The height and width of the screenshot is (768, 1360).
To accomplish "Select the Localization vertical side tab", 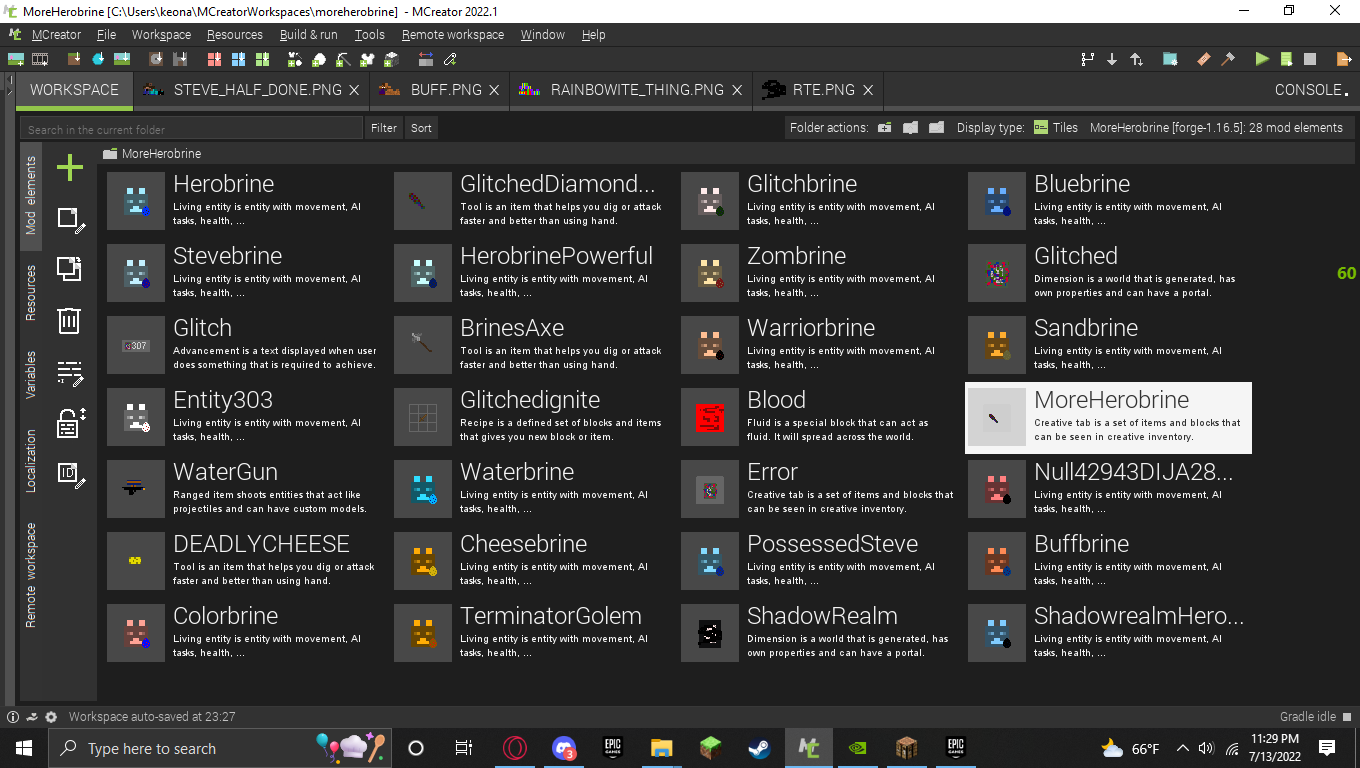I will [31, 461].
